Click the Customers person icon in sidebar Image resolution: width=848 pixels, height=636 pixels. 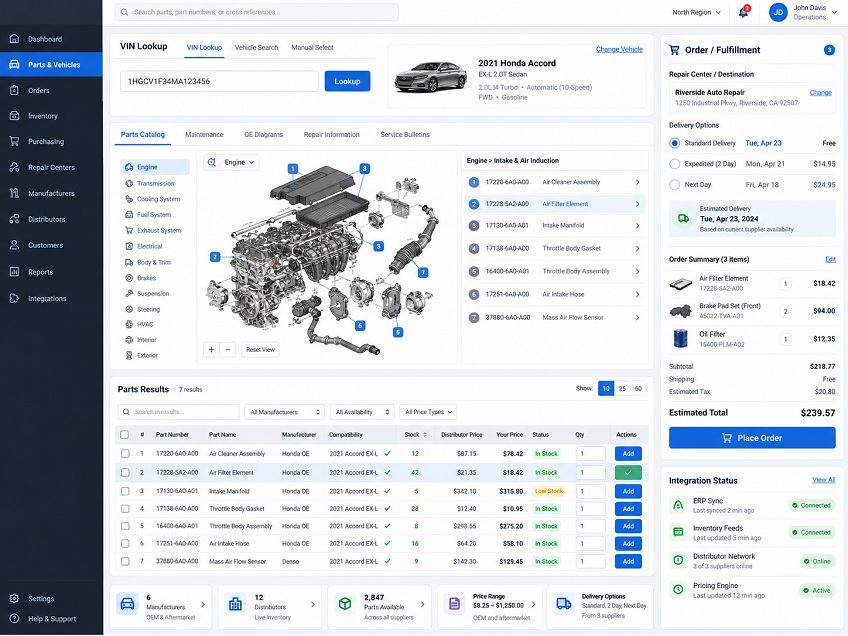(15, 245)
